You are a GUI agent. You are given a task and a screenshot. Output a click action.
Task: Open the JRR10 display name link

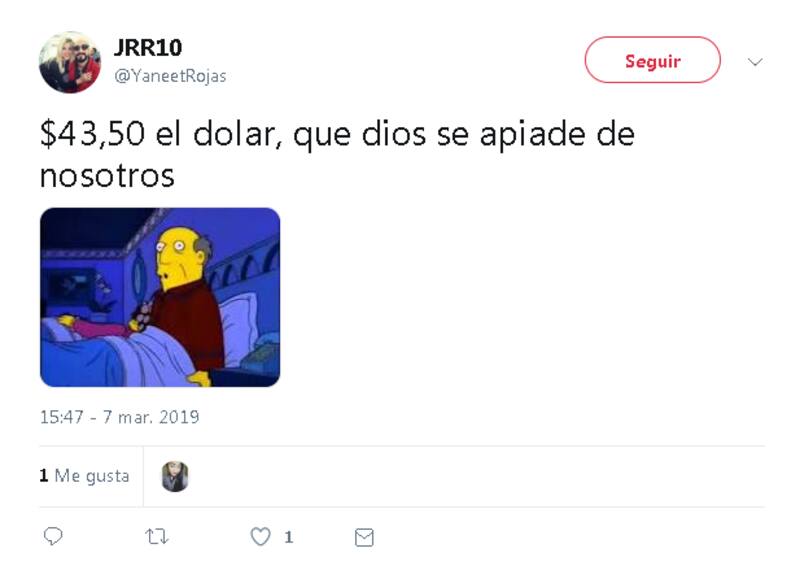pos(148,47)
